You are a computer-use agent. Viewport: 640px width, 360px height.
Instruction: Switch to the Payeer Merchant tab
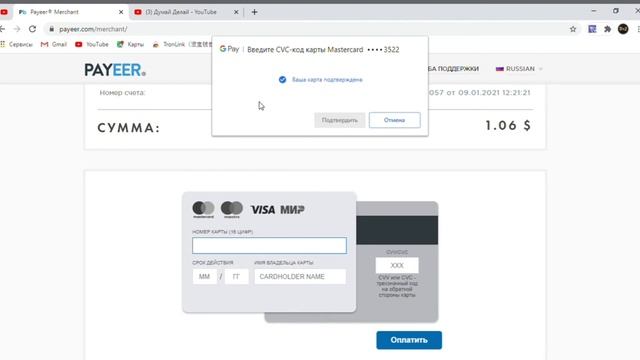[x=69, y=12]
